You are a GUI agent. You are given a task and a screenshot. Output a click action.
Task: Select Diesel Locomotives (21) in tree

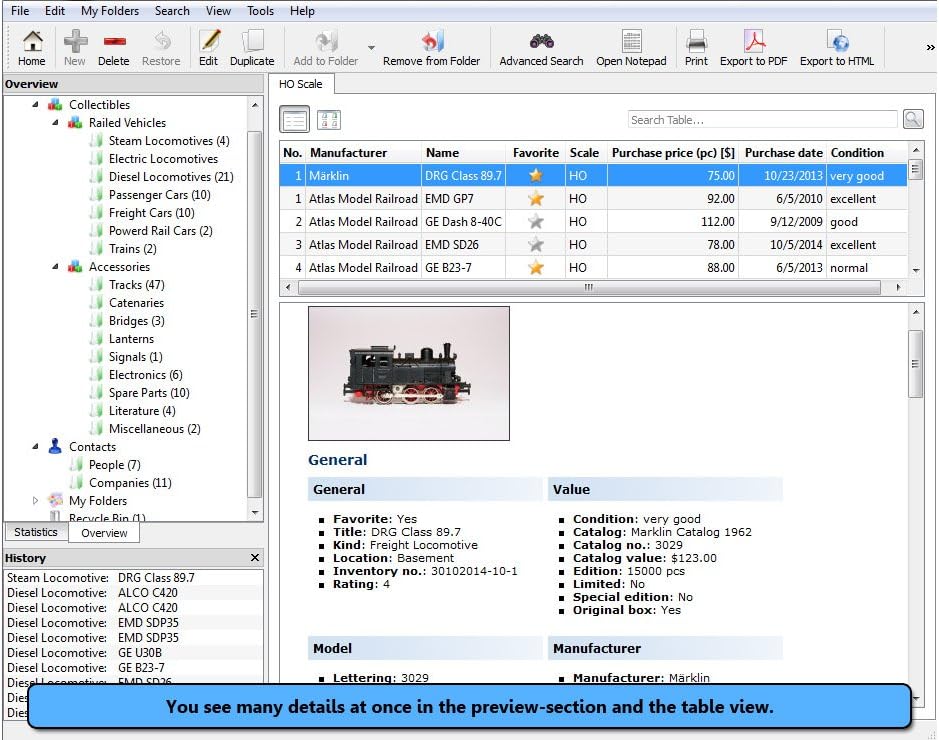click(x=170, y=177)
